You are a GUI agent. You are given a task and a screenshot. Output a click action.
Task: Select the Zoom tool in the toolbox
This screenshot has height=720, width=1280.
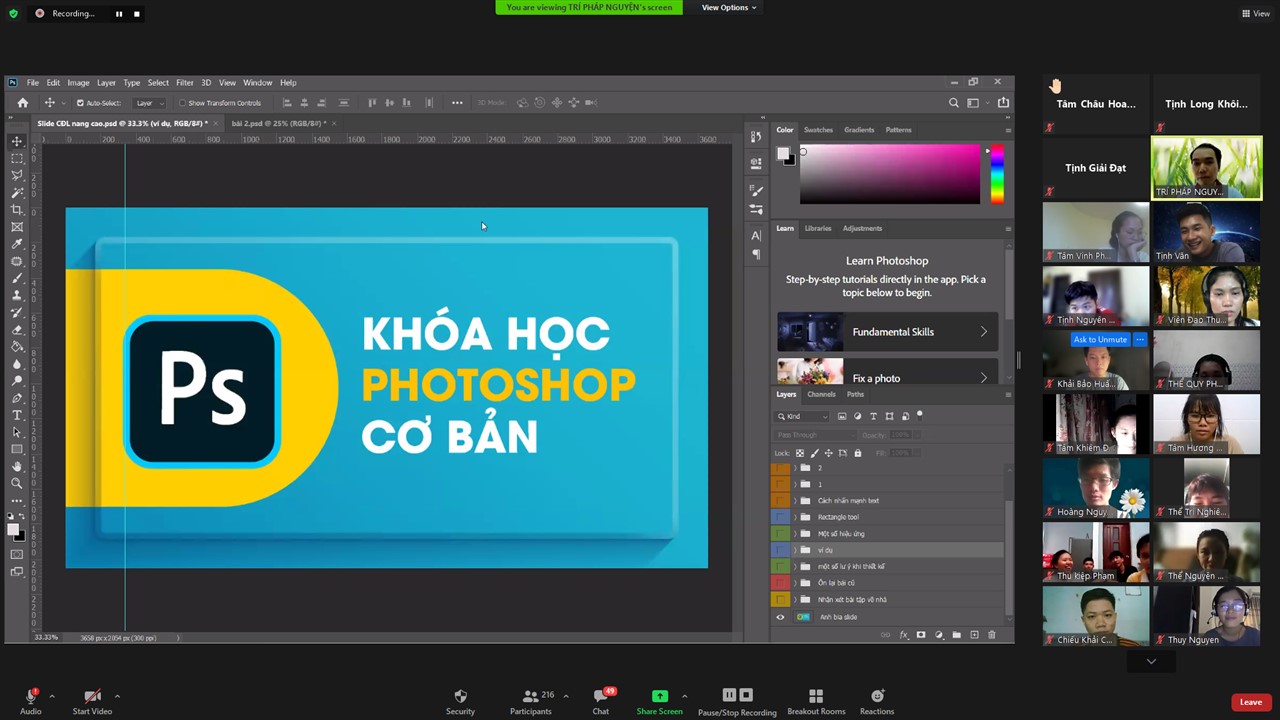tap(17, 483)
